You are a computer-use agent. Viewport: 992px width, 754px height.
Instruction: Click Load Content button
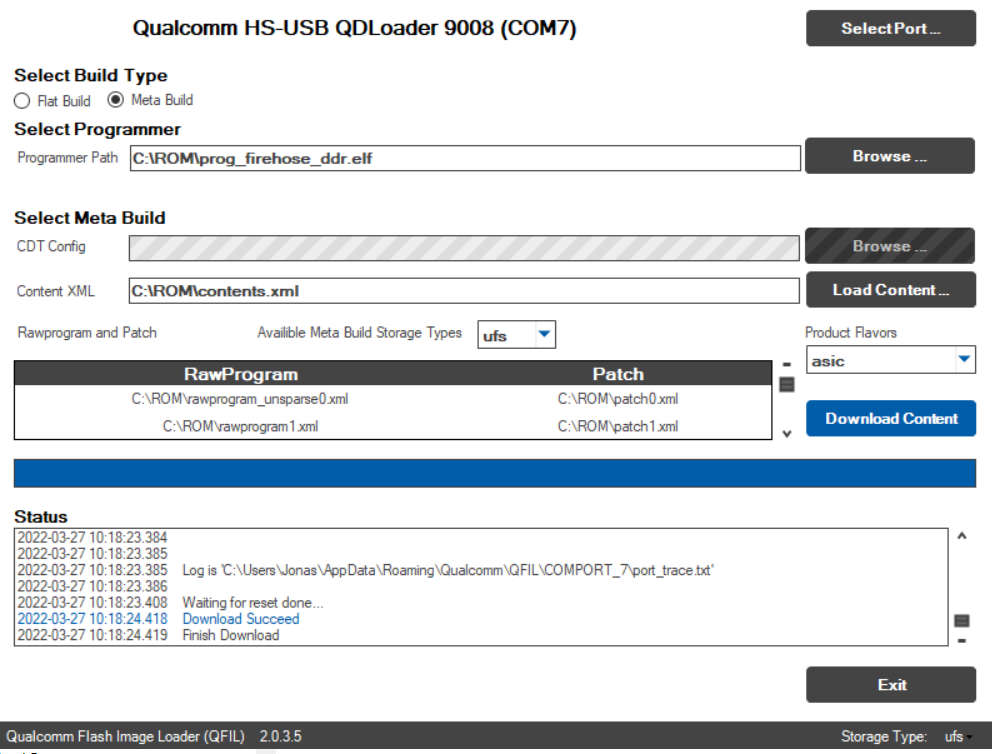(x=891, y=290)
